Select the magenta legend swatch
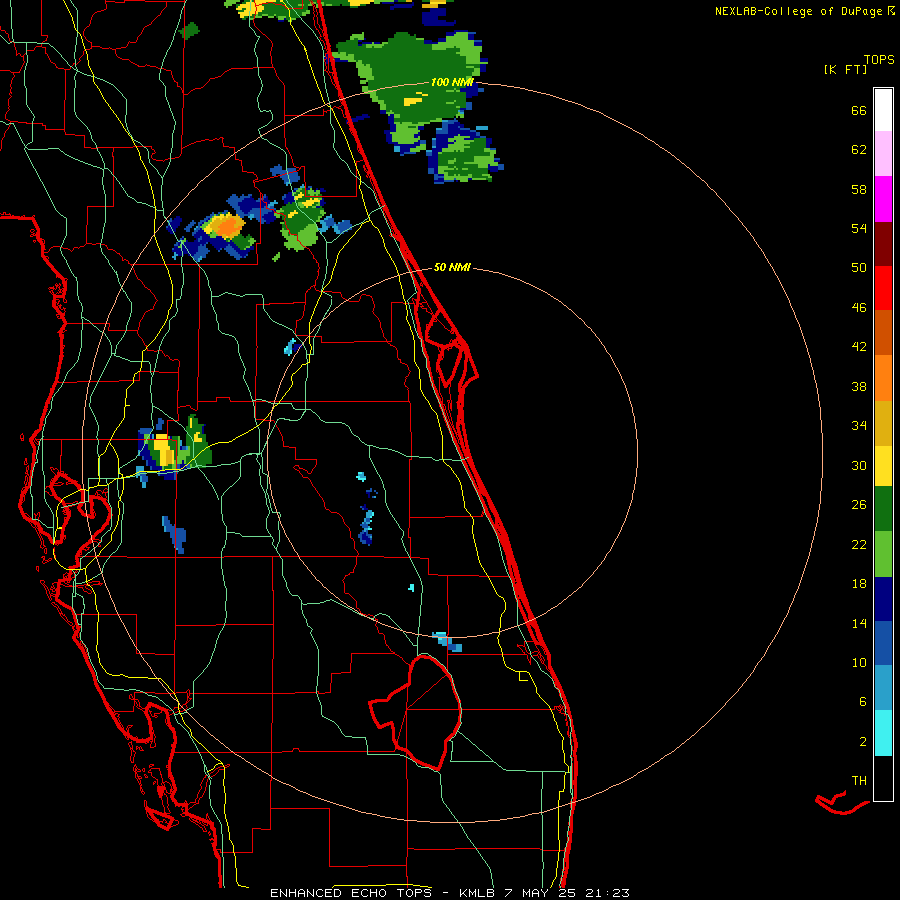900x900 pixels. (x=883, y=199)
